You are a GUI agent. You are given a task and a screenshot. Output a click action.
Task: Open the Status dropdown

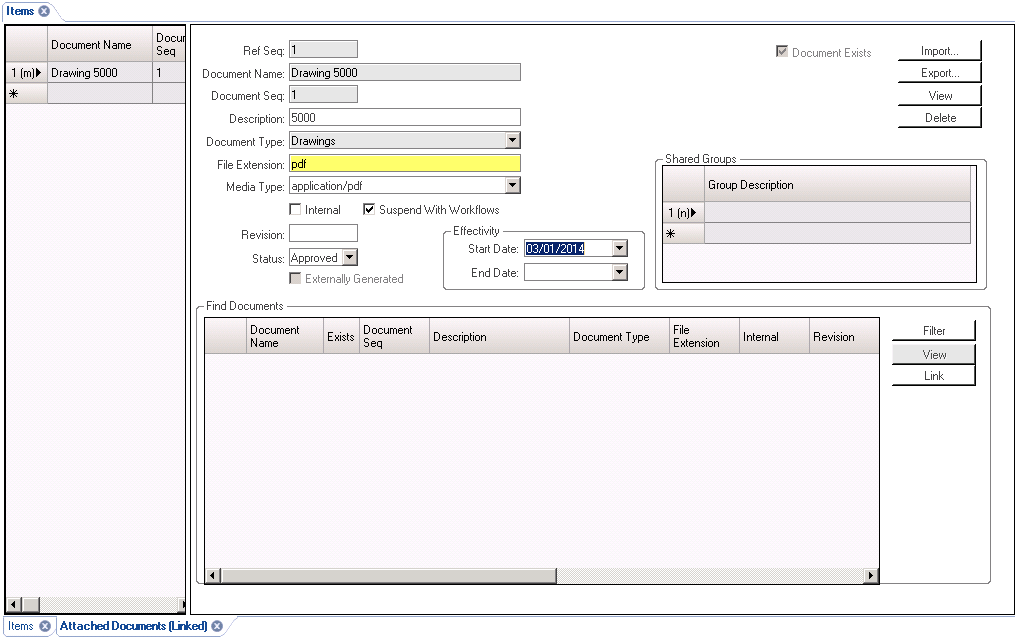(x=349, y=258)
